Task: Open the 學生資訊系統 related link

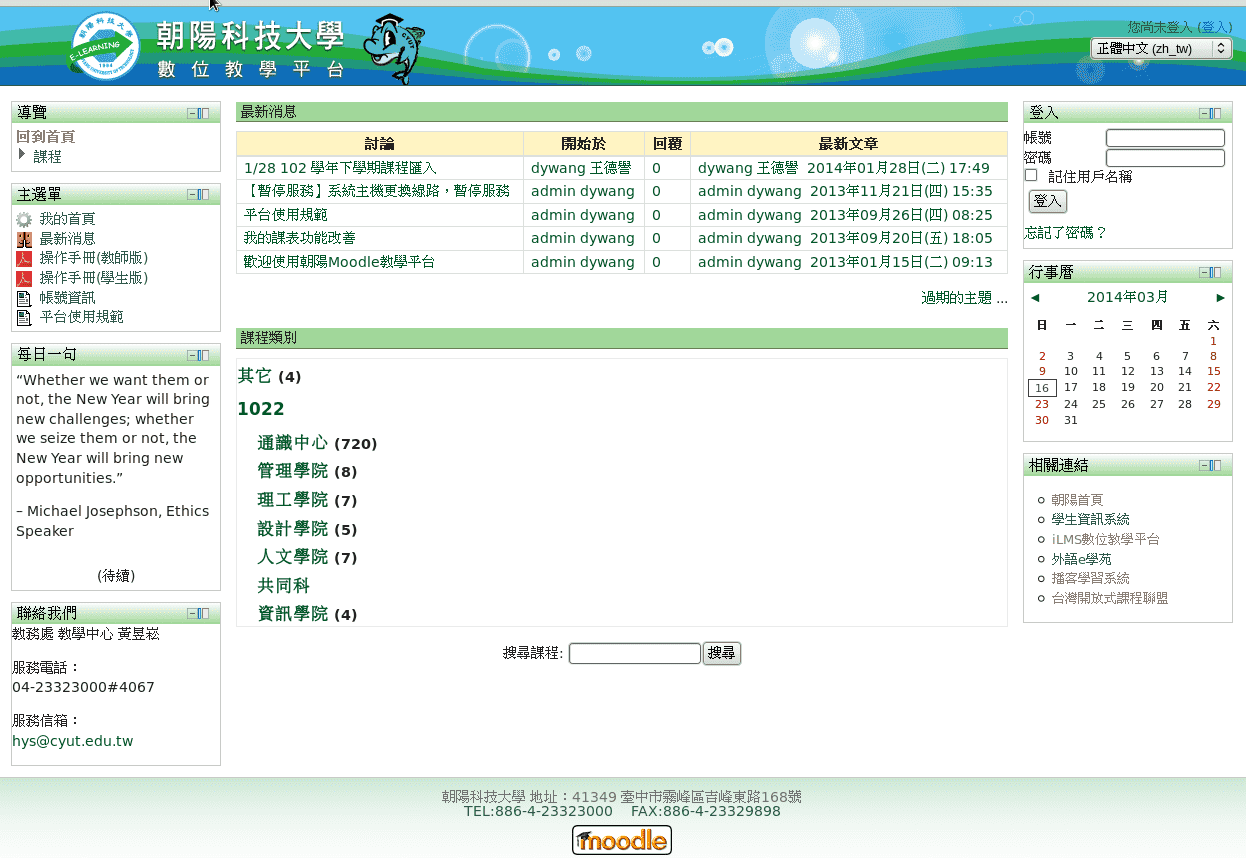Action: pyautogui.click(x=1090, y=519)
